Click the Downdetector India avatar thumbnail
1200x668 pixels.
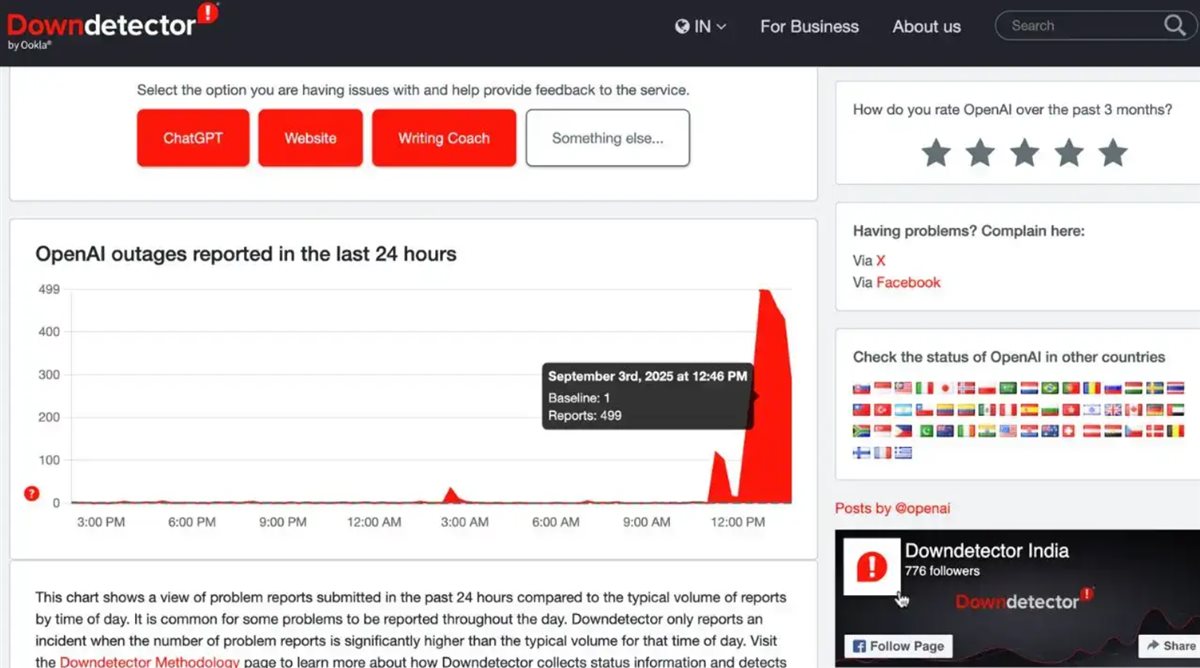872,567
